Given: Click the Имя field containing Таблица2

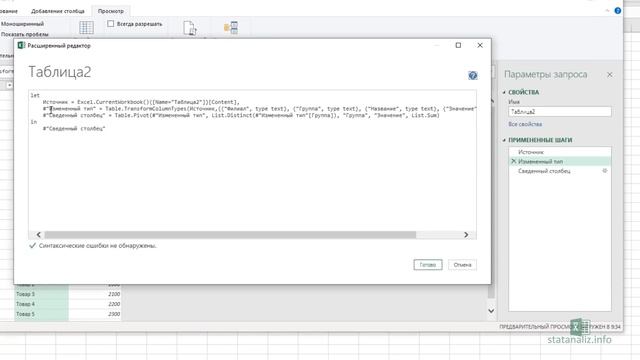Looking at the screenshot, I should tap(560, 111).
